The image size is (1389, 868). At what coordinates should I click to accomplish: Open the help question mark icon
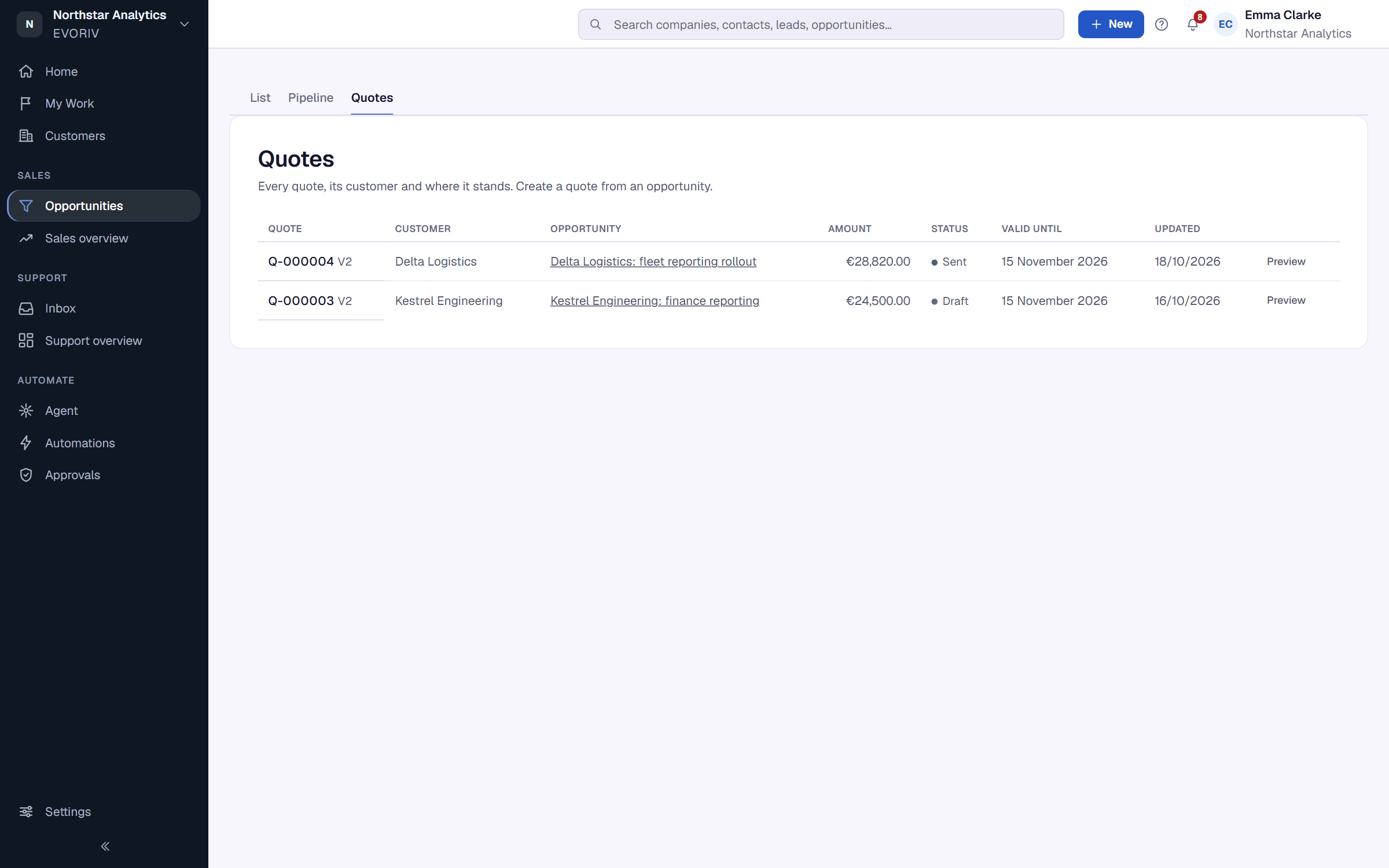tap(1161, 24)
